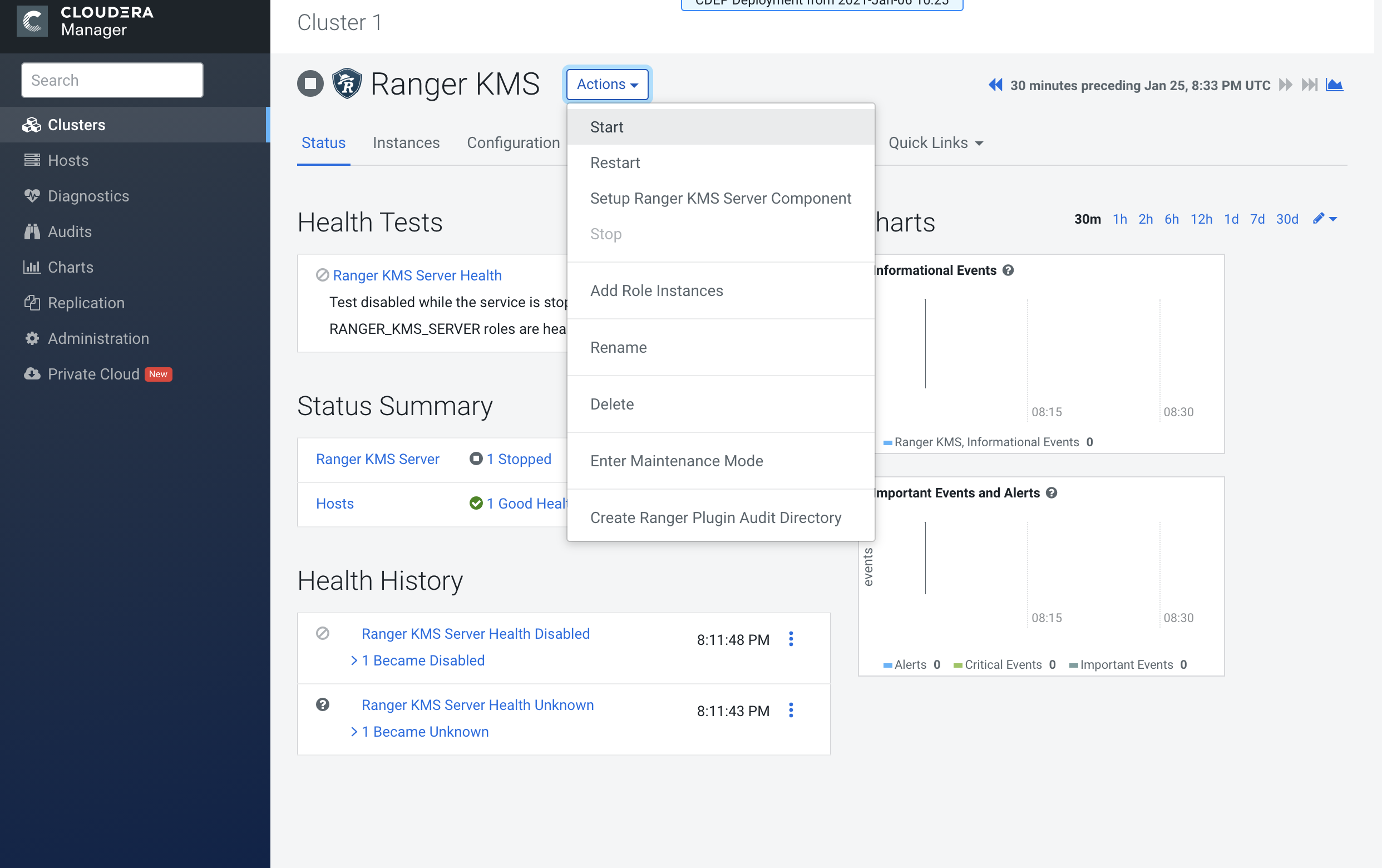1382x868 pixels.
Task: Open Ranger KMS Server Health Disabled event
Action: 476,633
